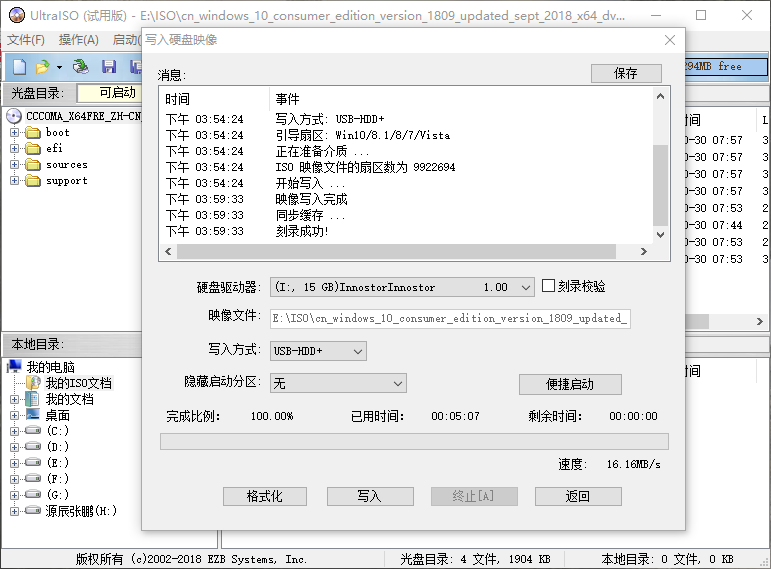Open the 隐藏启动分区 dropdown
Viewport: 771px width, 569px height.
(398, 383)
